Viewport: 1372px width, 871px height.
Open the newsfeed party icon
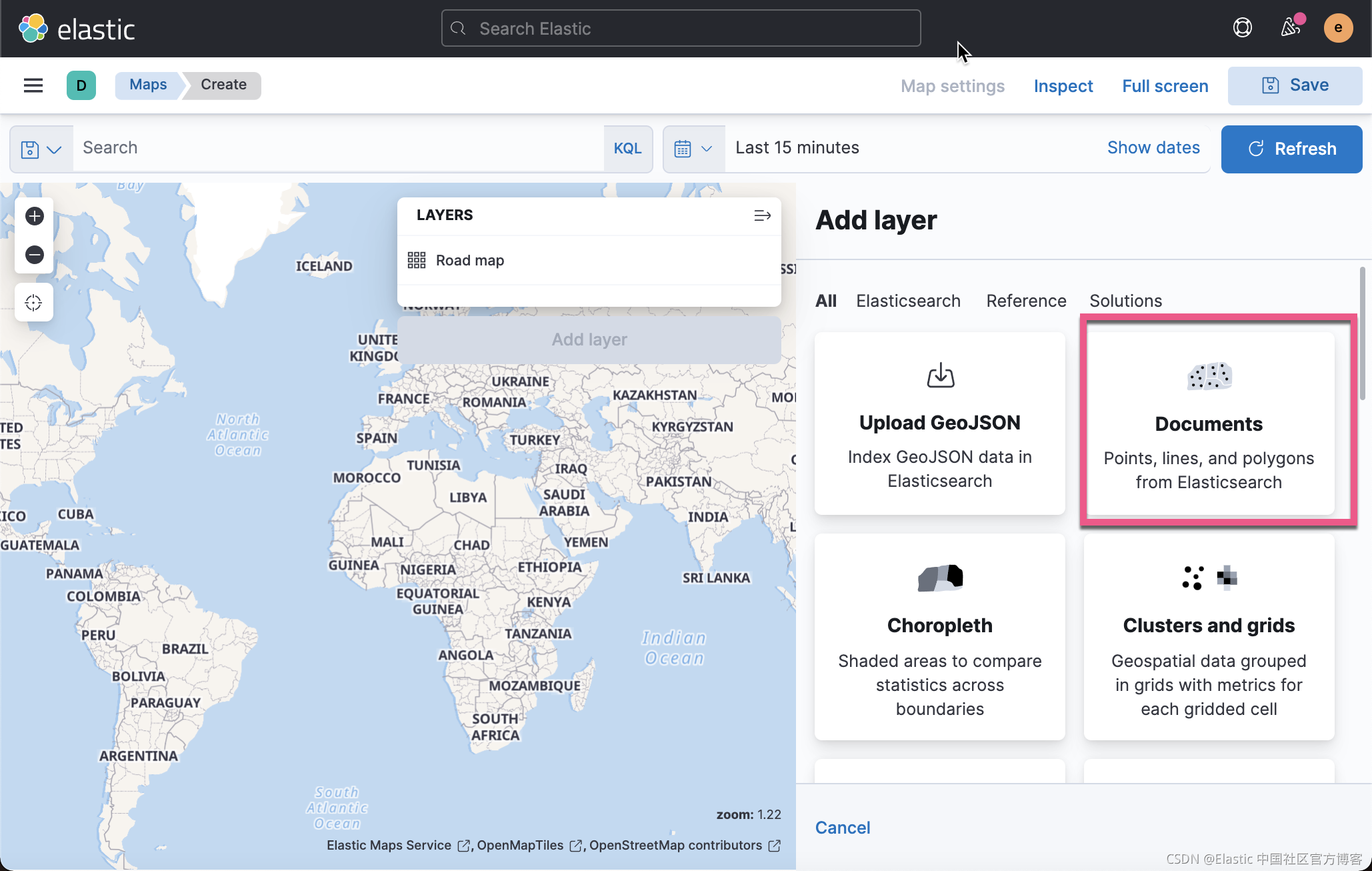coord(1291,28)
